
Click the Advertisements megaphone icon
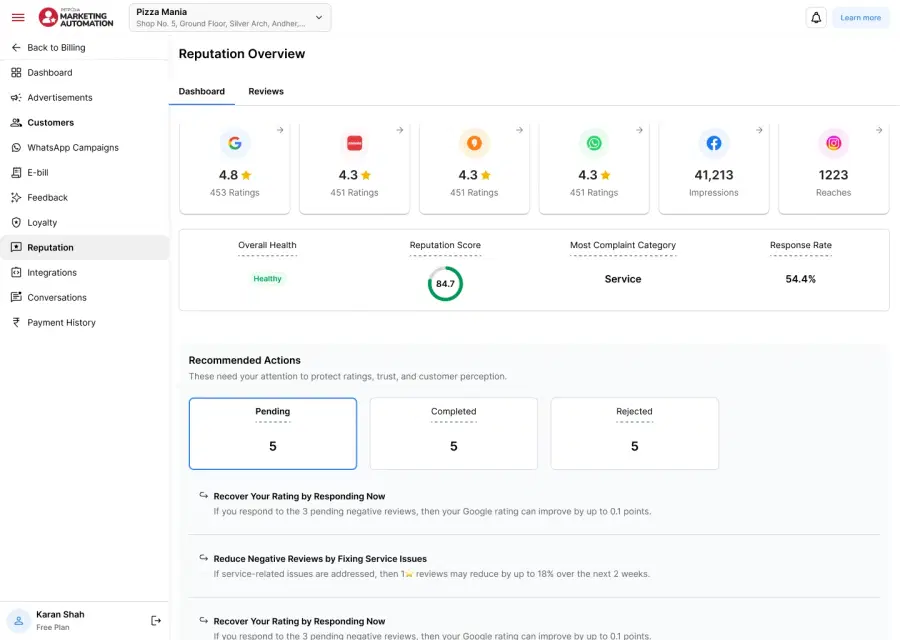coord(16,98)
